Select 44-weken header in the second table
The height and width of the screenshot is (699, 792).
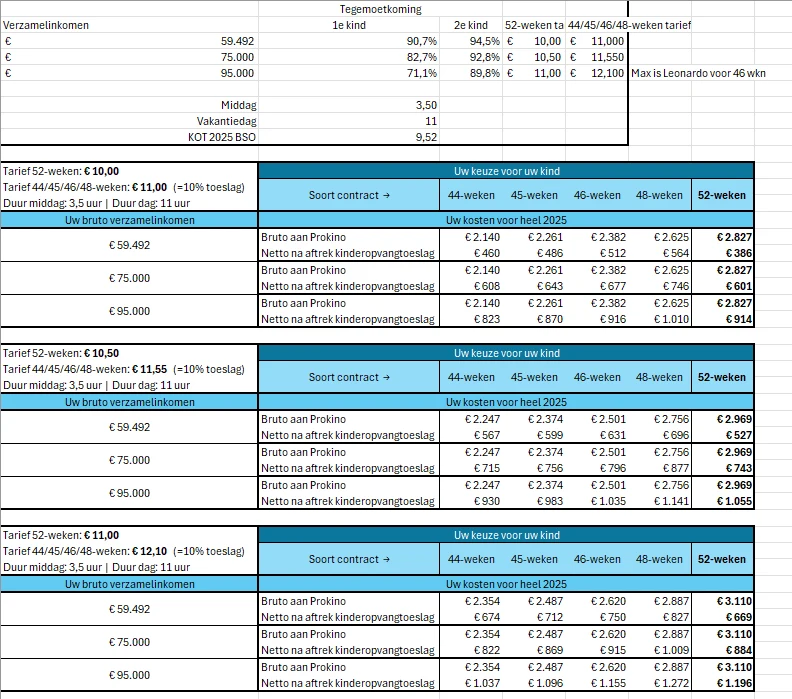(x=471, y=377)
